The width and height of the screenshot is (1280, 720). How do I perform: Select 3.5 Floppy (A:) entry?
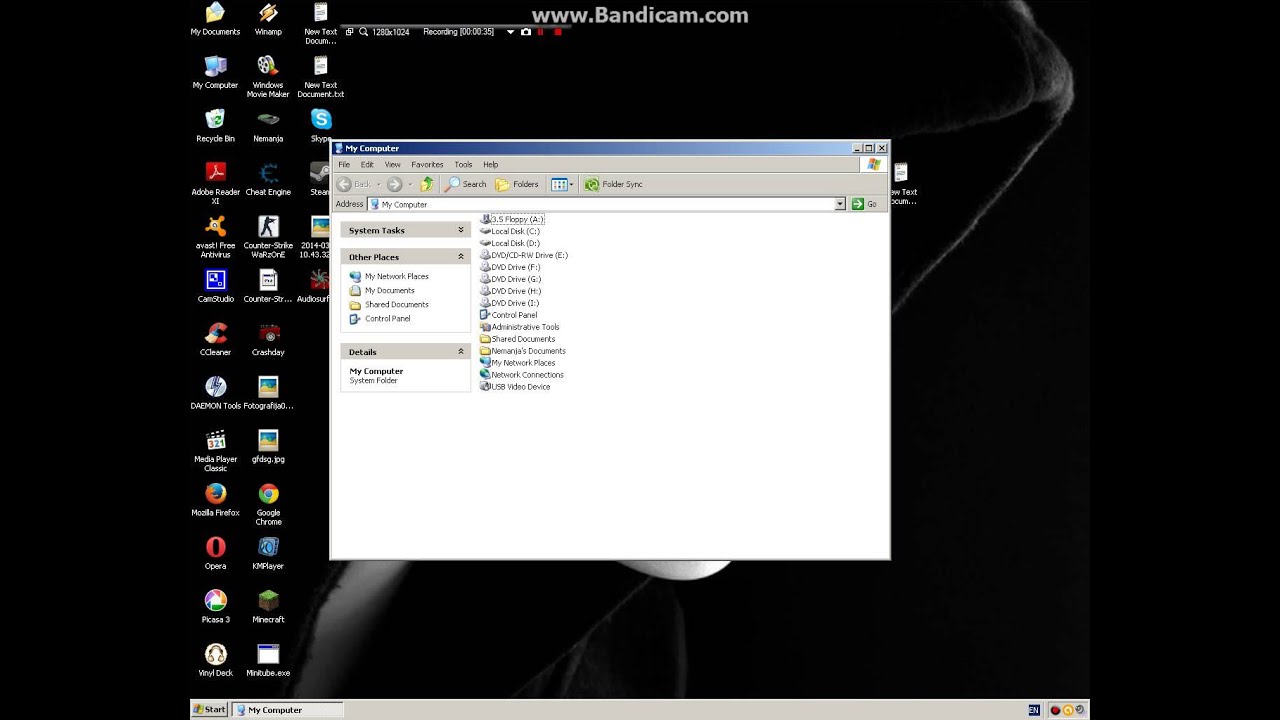[x=512, y=219]
